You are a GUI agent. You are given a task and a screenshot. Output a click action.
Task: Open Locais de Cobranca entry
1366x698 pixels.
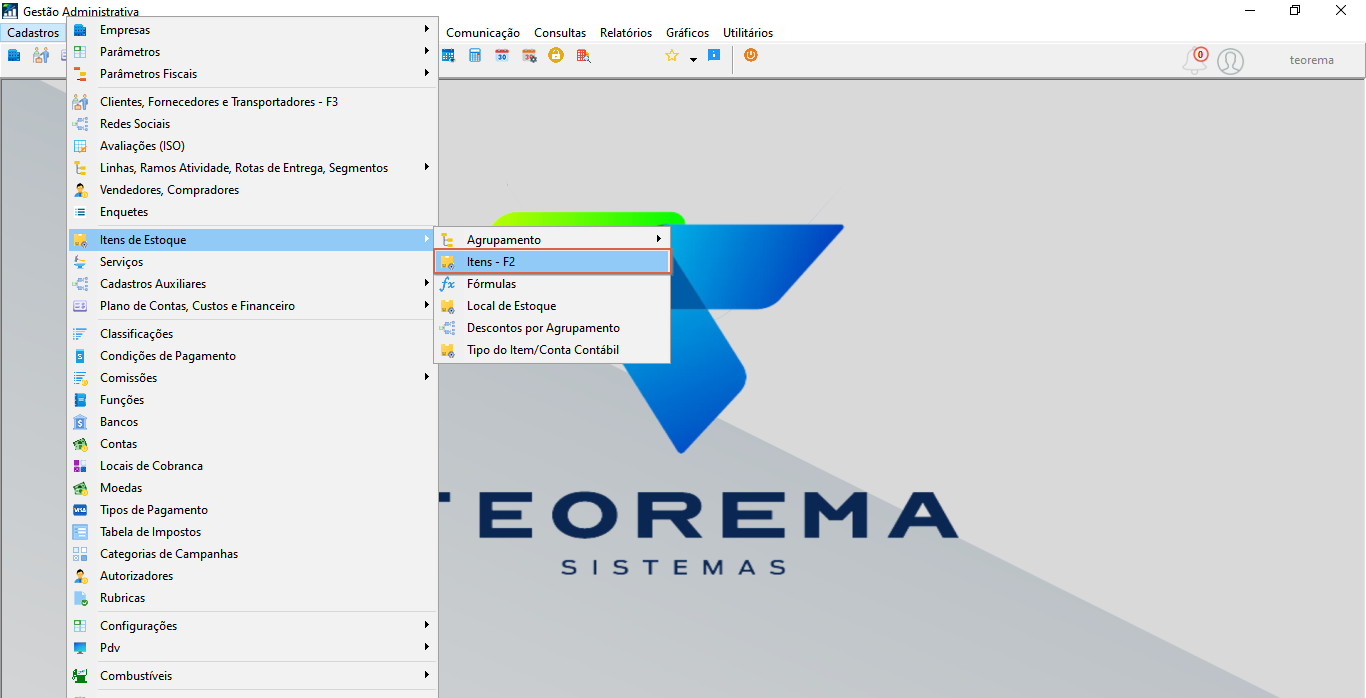pos(252,466)
